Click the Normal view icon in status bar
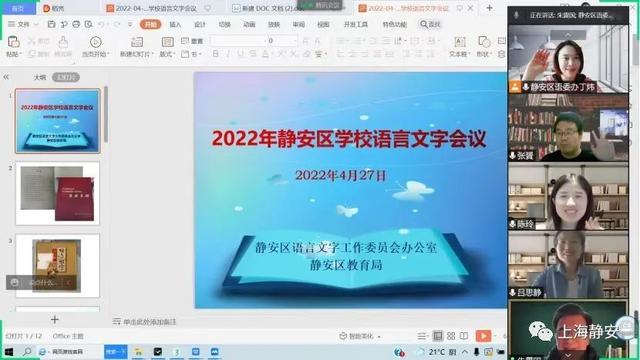Image resolution: width=640 pixels, height=360 pixels. coord(438,336)
